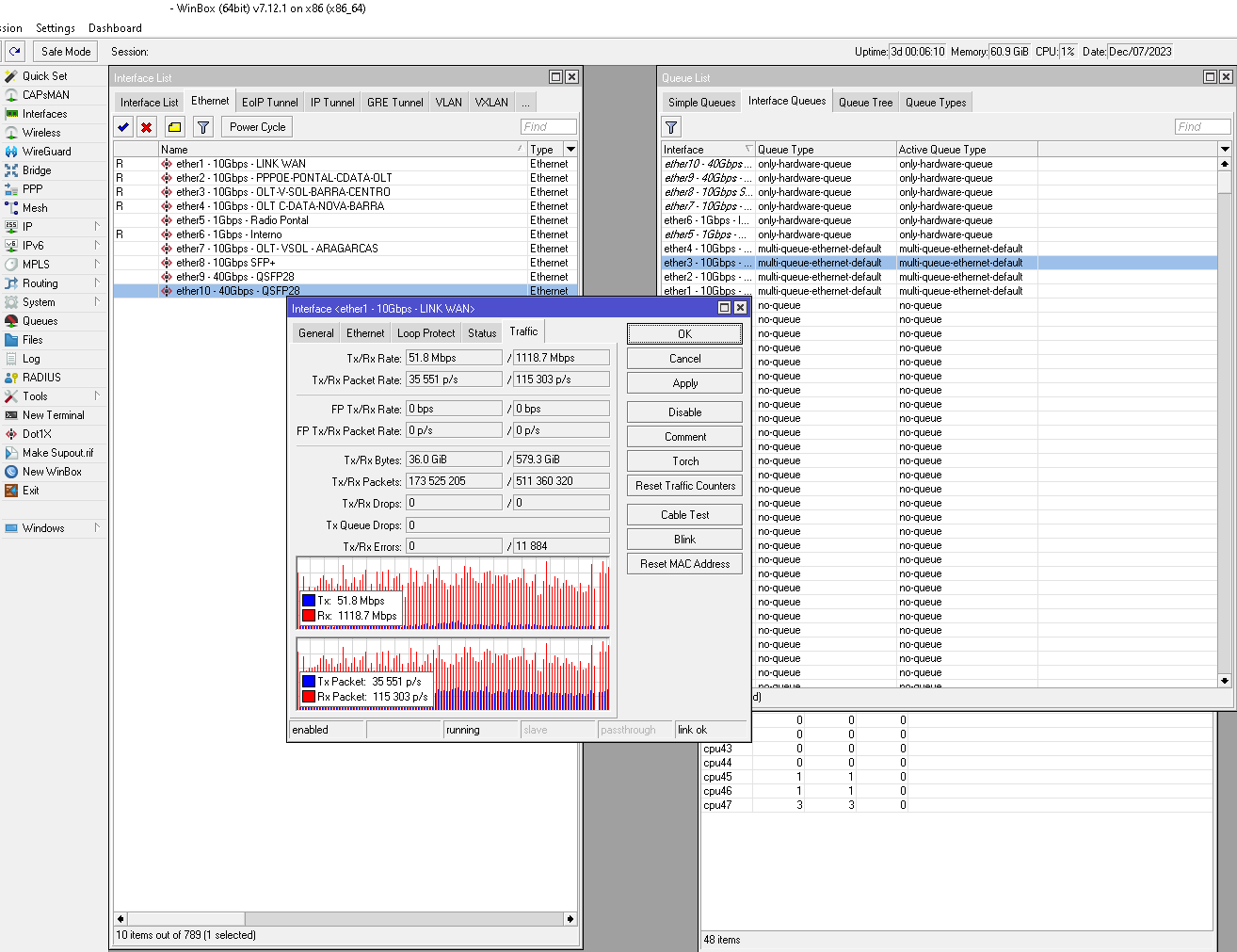Launch a New Terminal
Viewport: 1237px width, 952px height.
point(54,415)
